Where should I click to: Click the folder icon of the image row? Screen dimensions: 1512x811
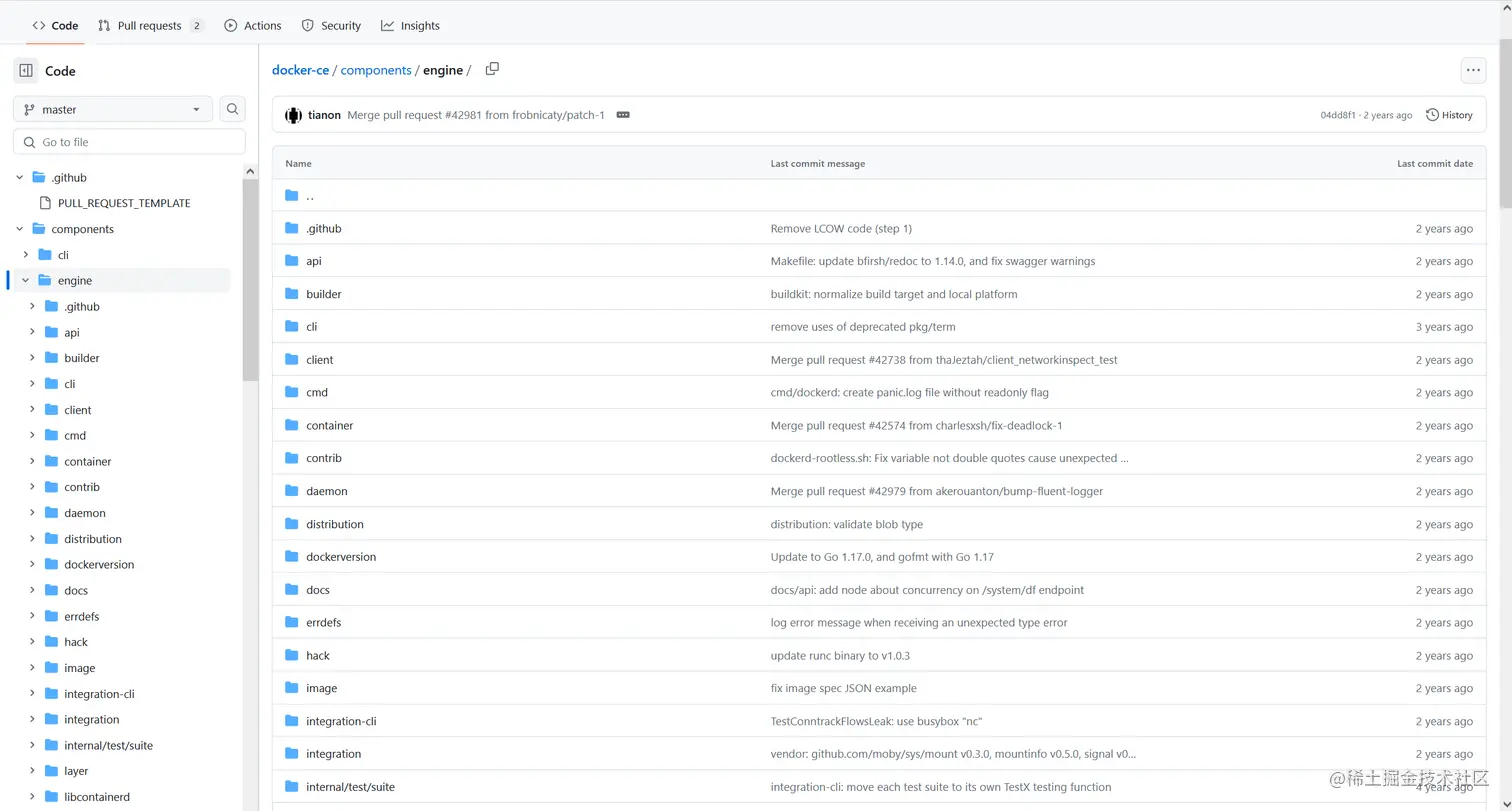(x=292, y=688)
